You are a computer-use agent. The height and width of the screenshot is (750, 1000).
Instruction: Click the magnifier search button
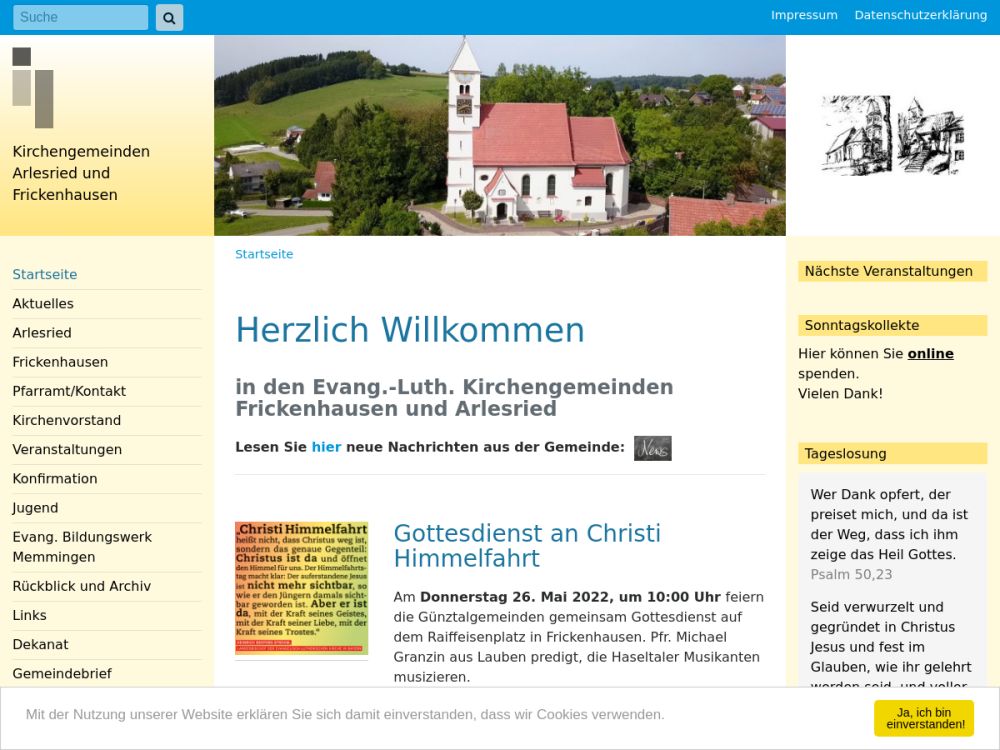click(169, 17)
